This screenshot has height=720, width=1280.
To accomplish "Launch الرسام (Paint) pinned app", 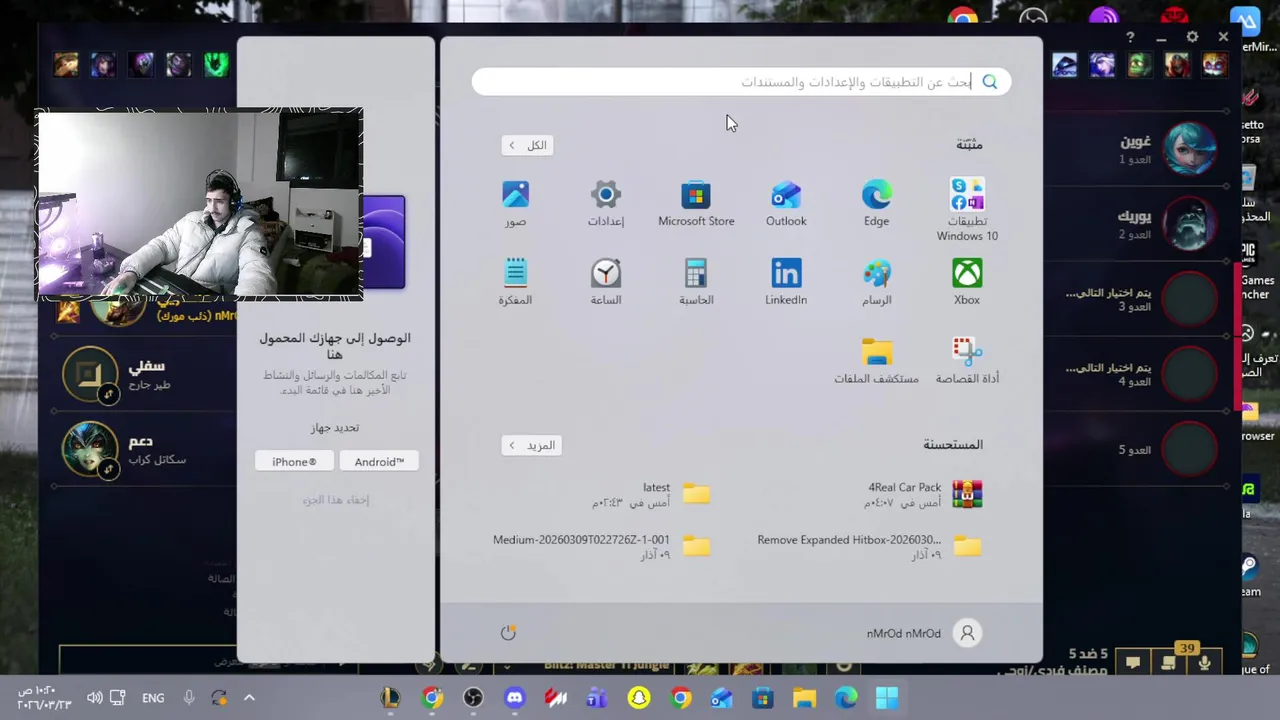I will pyautogui.click(x=876, y=282).
